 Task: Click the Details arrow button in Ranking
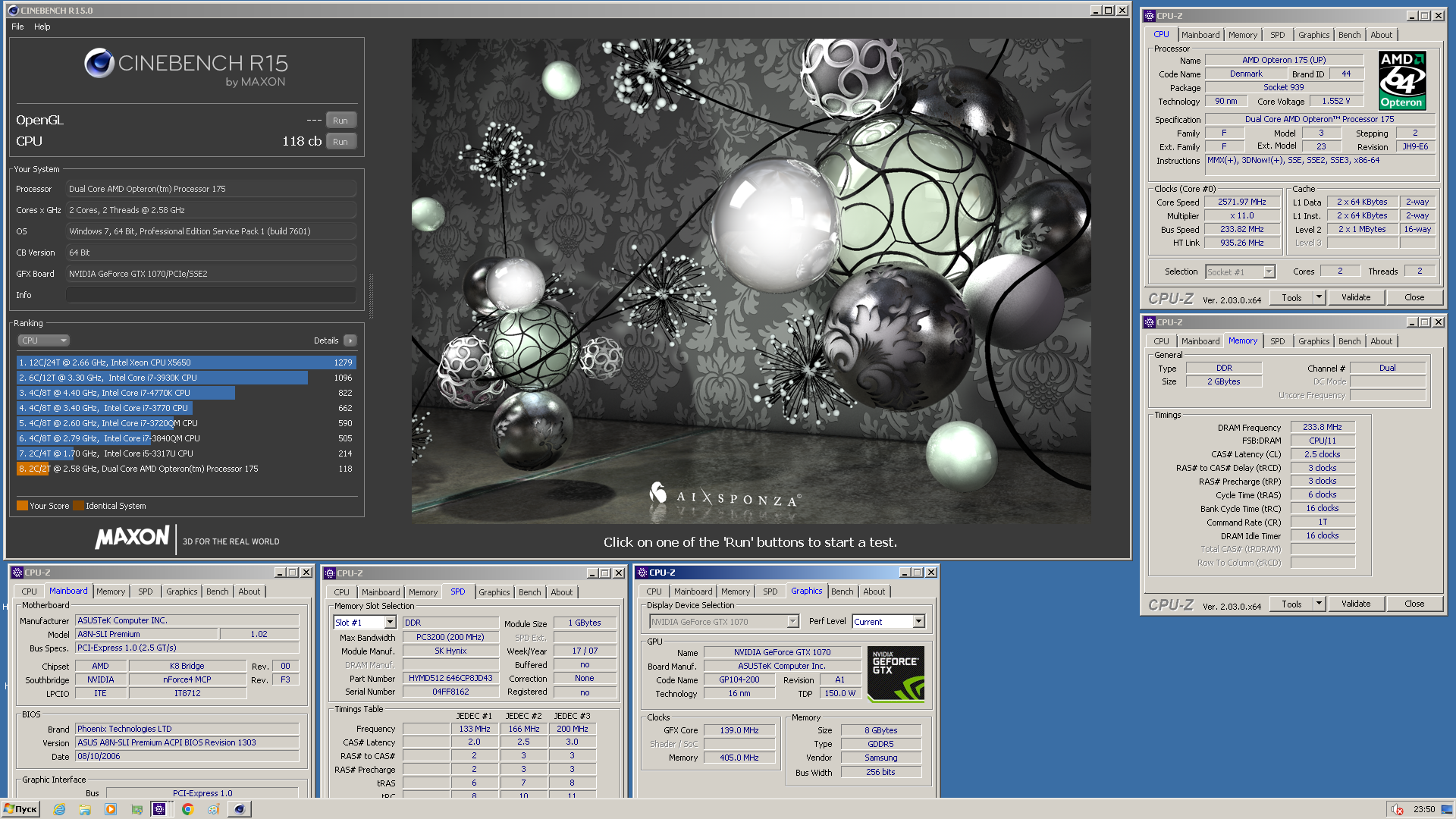pos(350,341)
